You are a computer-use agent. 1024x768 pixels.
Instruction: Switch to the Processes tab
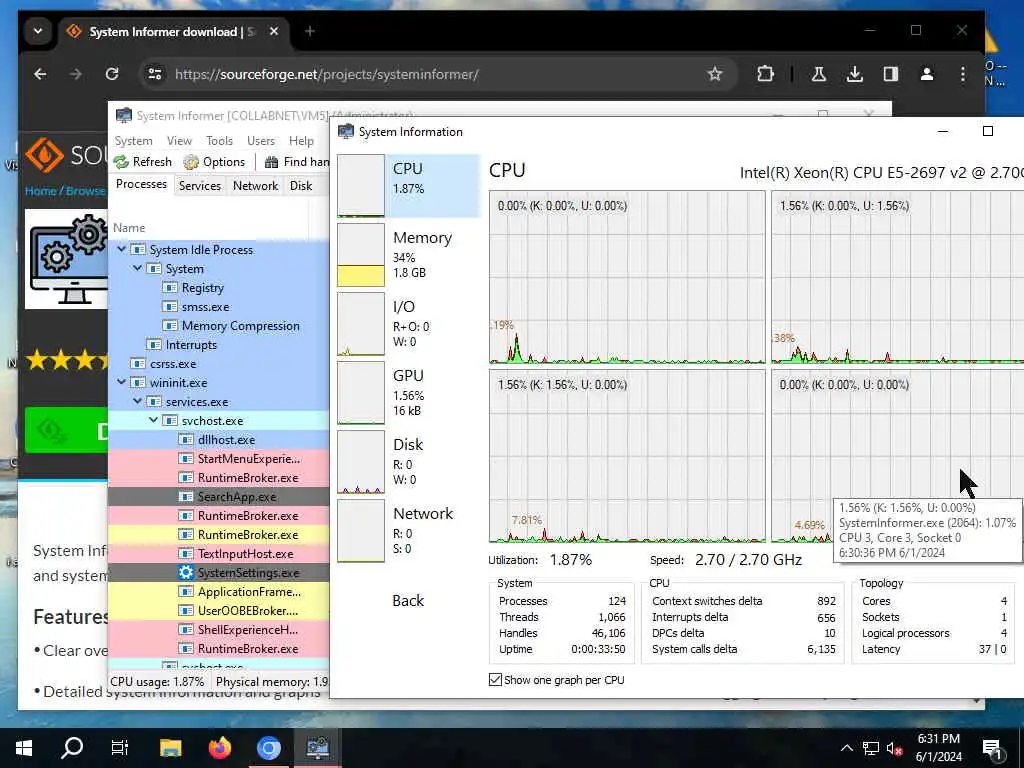coord(141,185)
